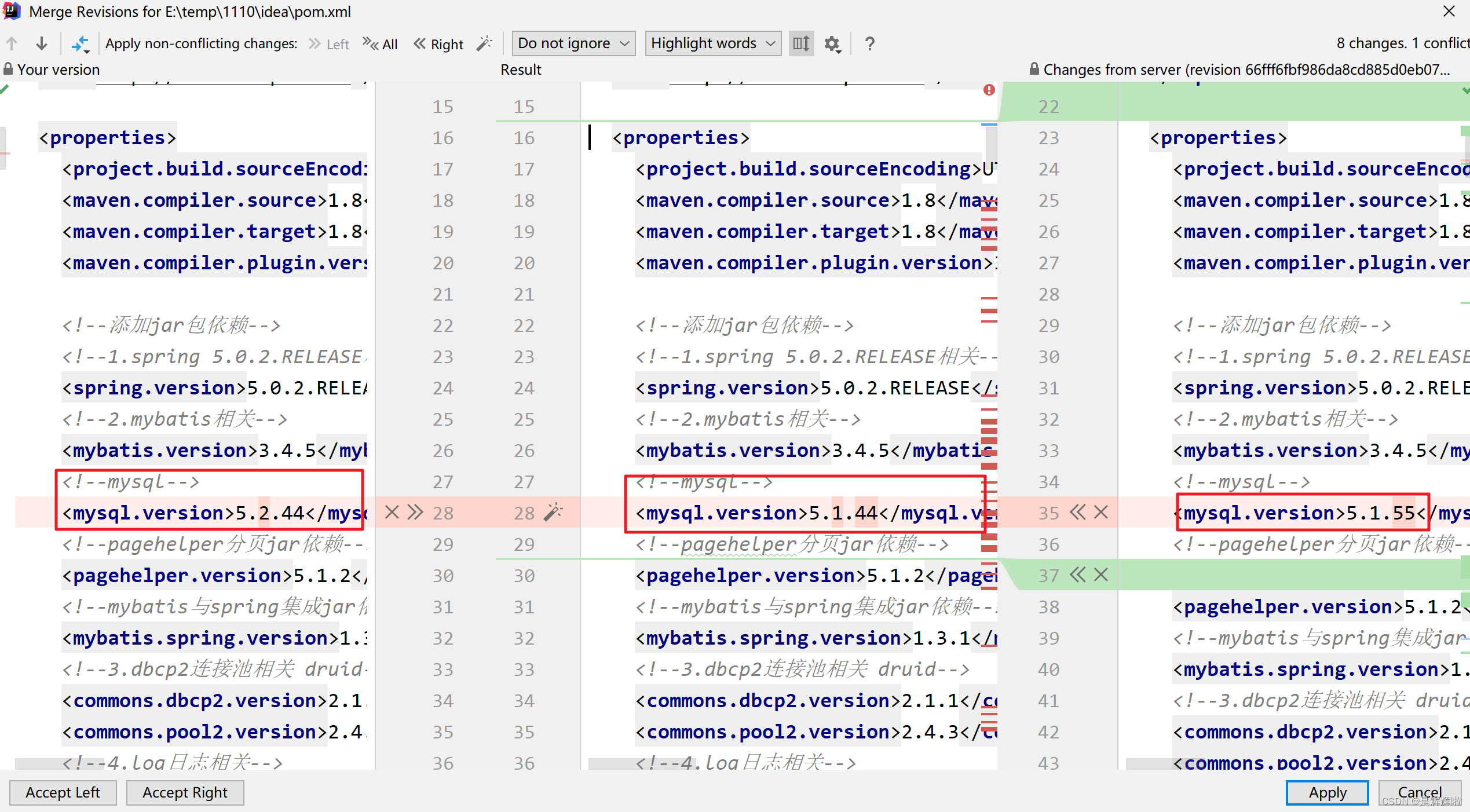Open diff settings gear icon
The image size is (1470, 812).
coord(832,43)
